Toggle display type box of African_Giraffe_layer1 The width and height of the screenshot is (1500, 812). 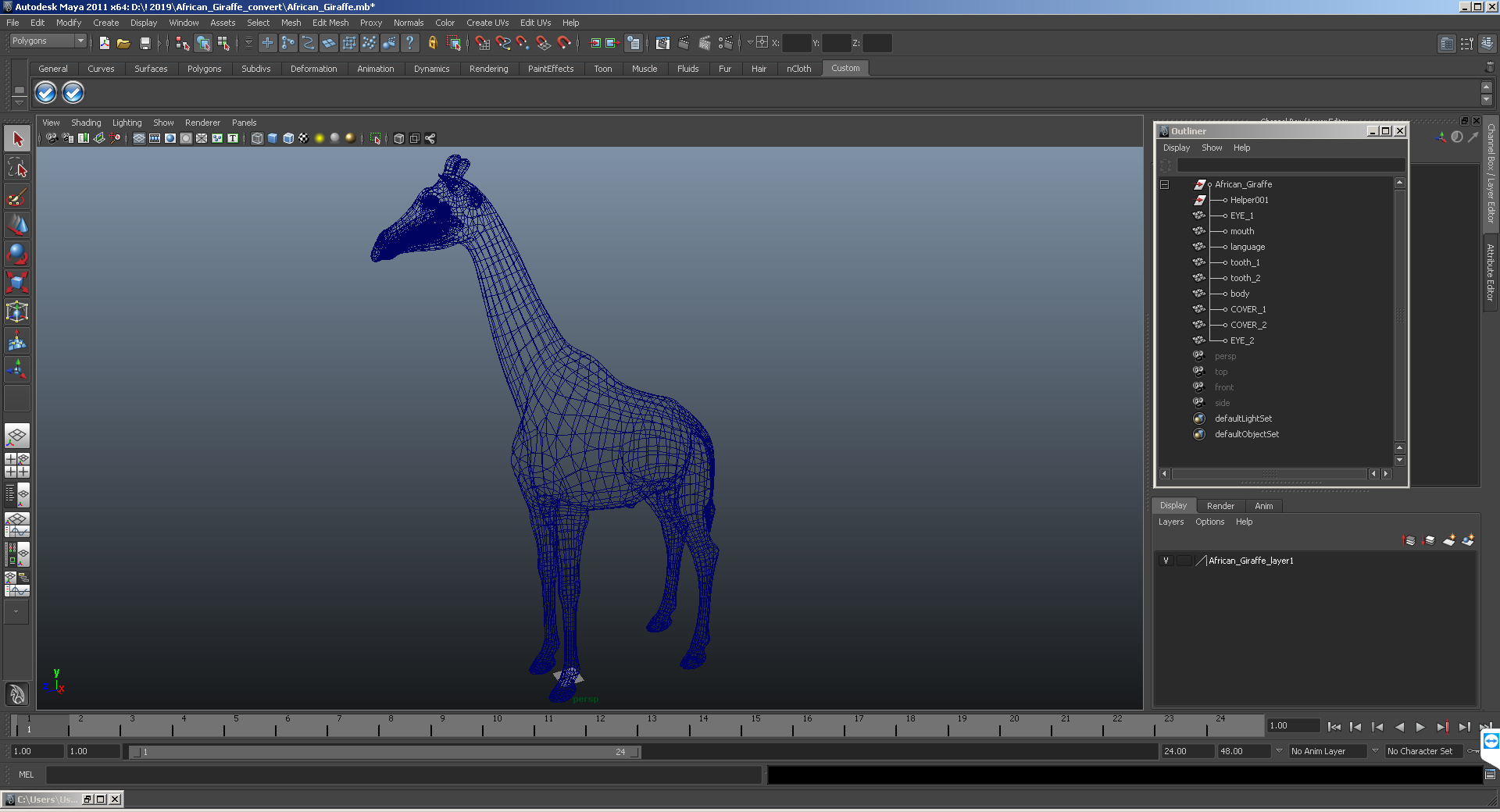1184,561
